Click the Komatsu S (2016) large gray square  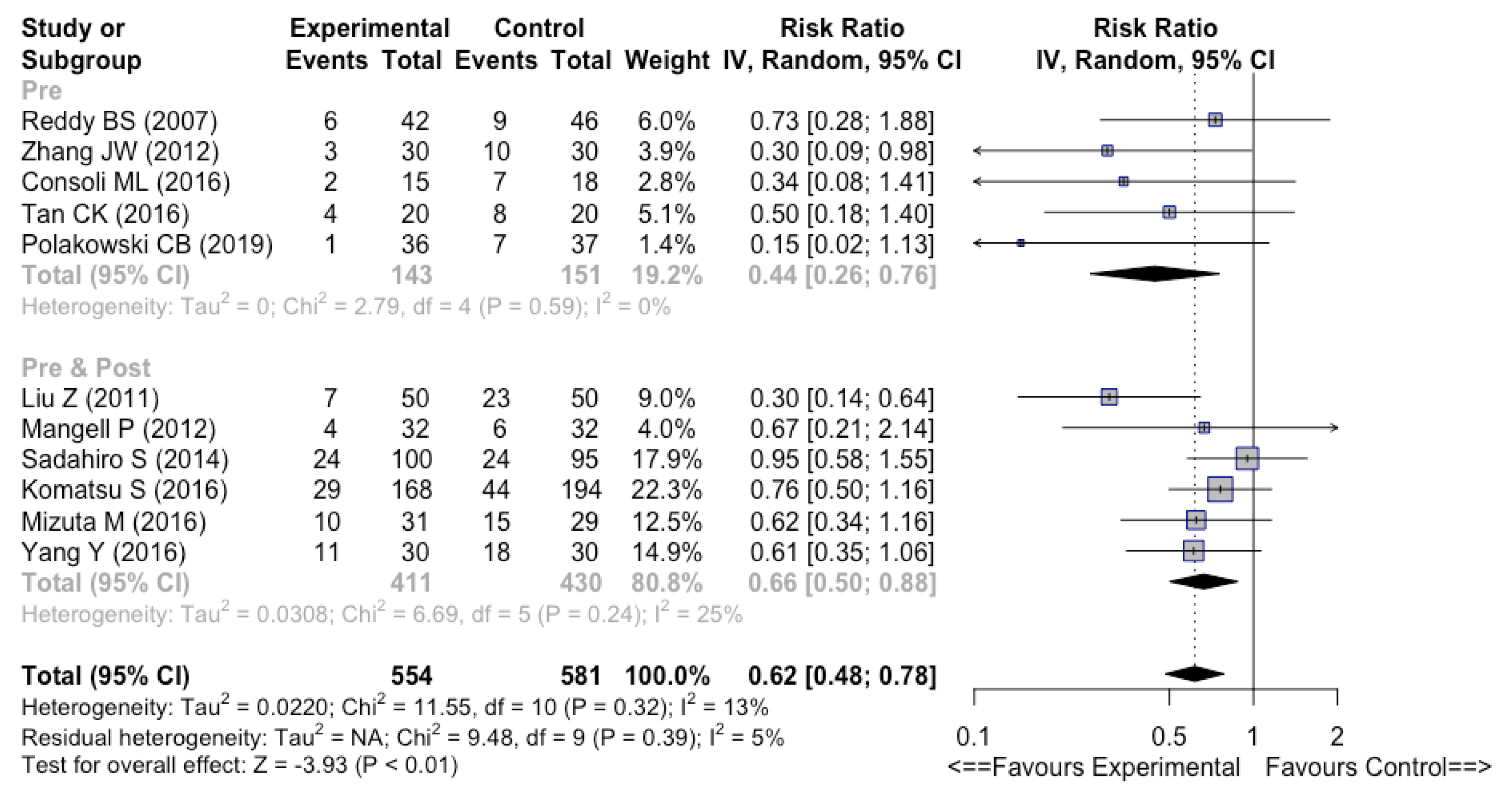[x=1219, y=489]
